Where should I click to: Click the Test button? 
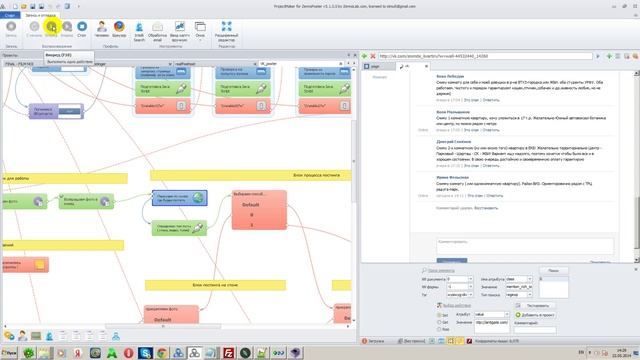(535, 306)
